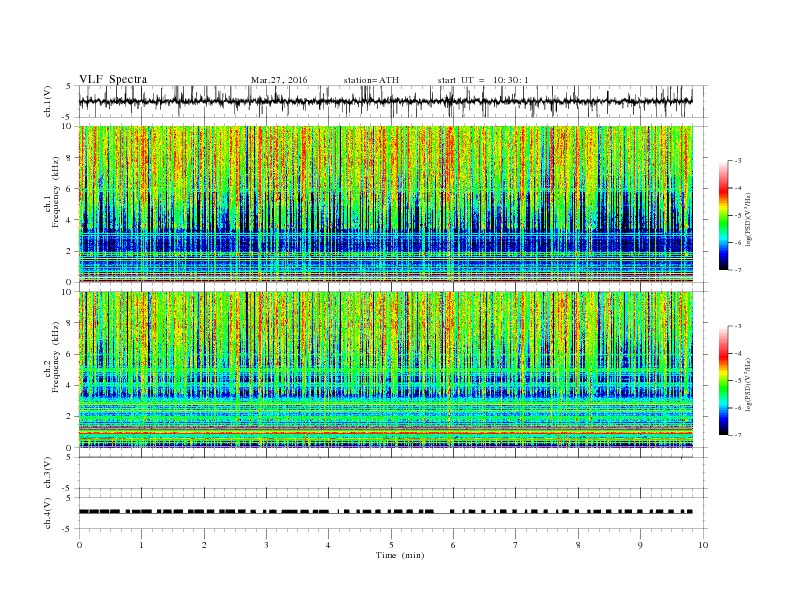The image size is (792, 612).
Task: Click the "3" tick on Time axis
Action: point(266,545)
